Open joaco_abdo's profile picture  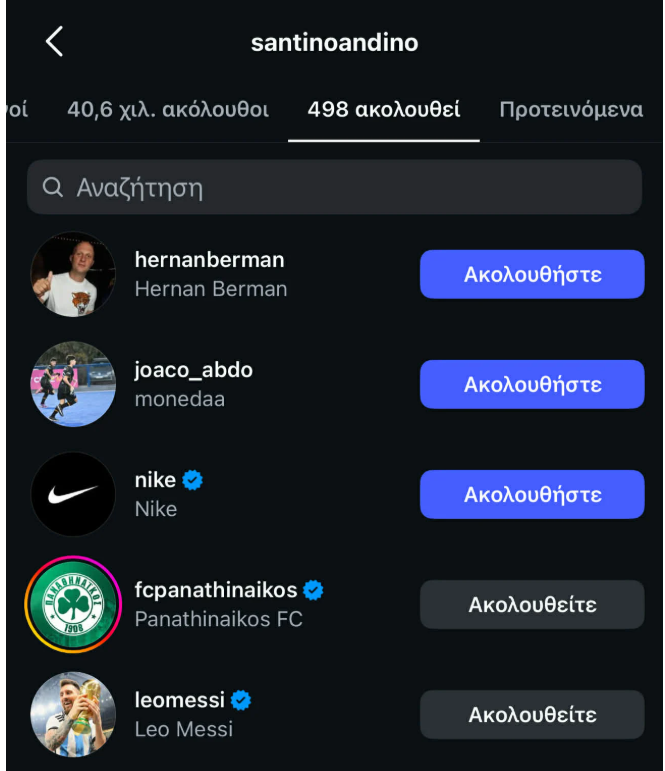coord(73,384)
